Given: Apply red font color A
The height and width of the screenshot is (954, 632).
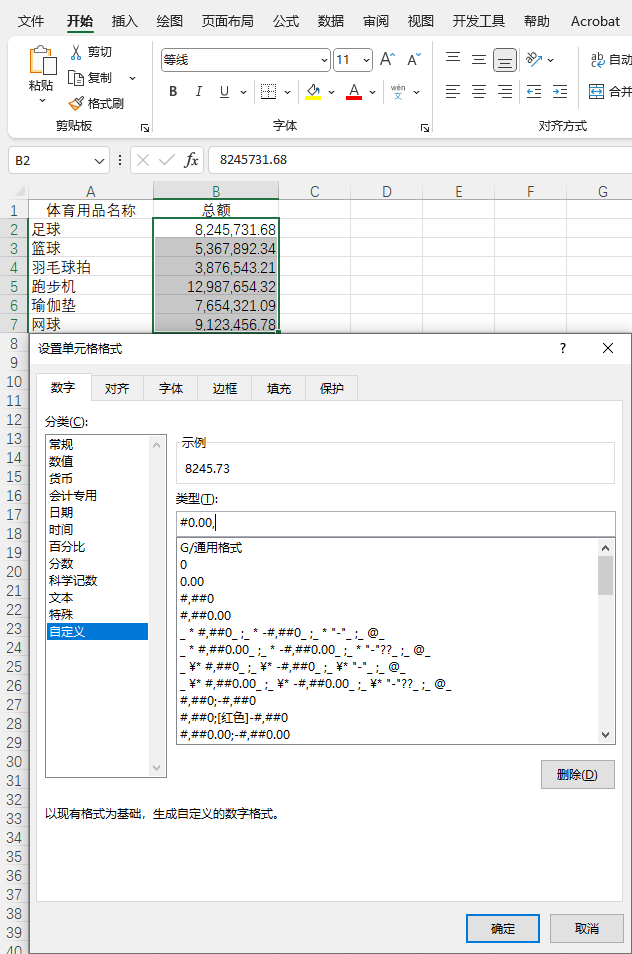Looking at the screenshot, I should (x=354, y=91).
